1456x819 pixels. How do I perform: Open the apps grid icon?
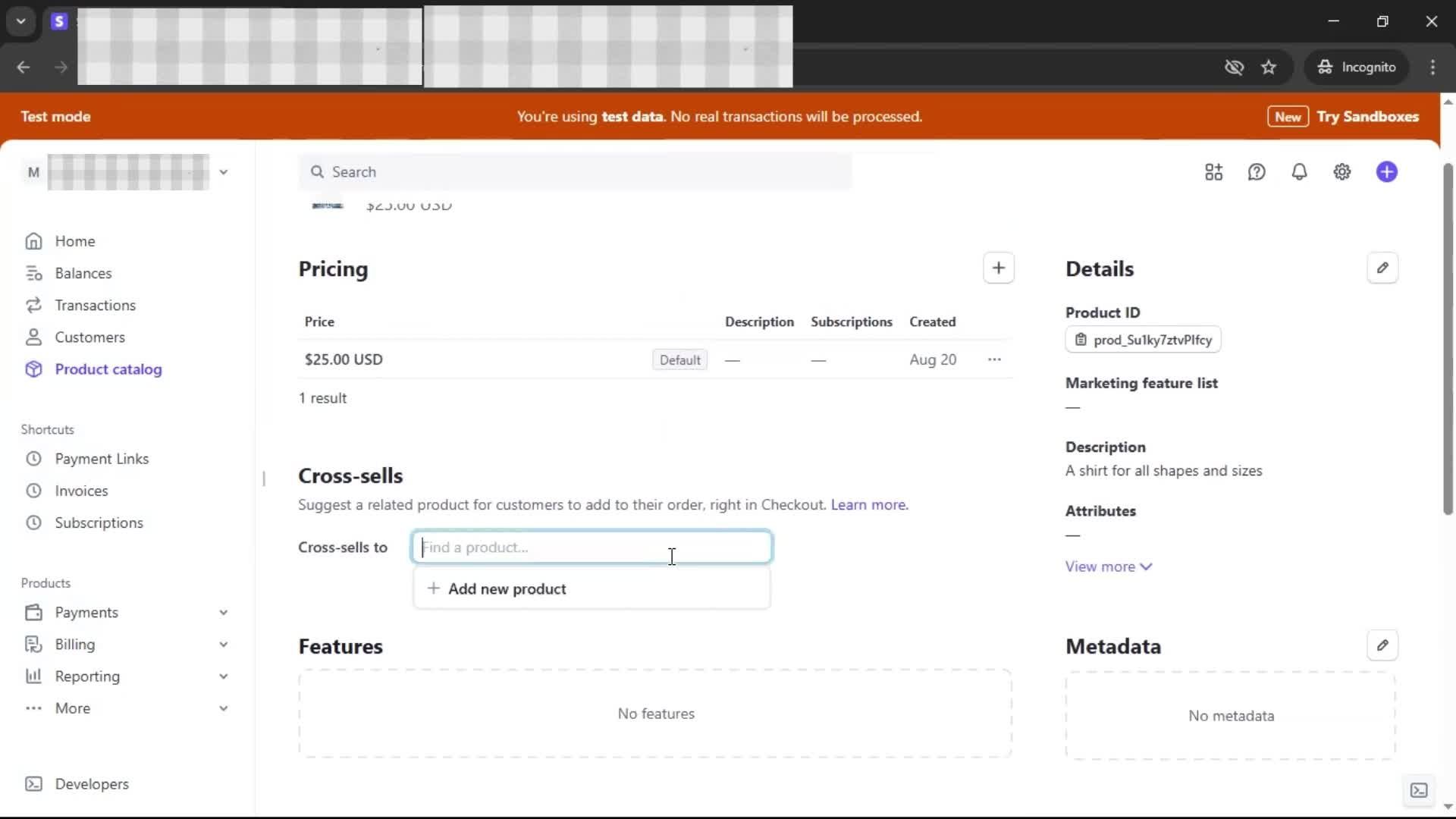[x=1213, y=172]
